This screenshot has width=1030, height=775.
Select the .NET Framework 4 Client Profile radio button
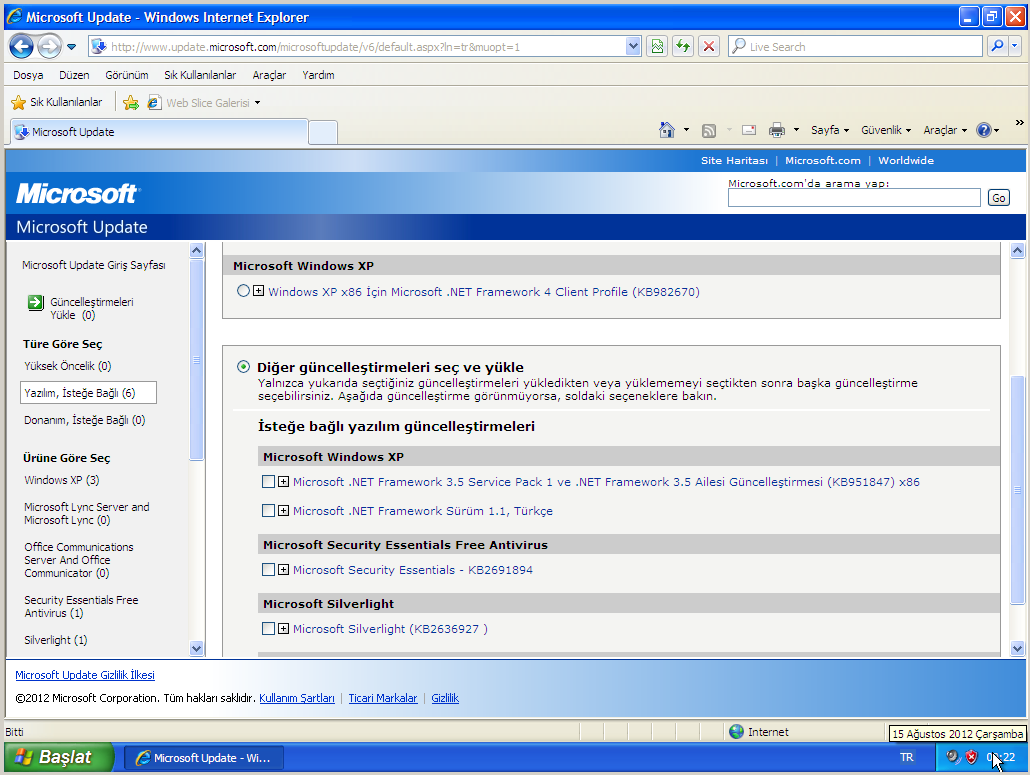point(243,290)
